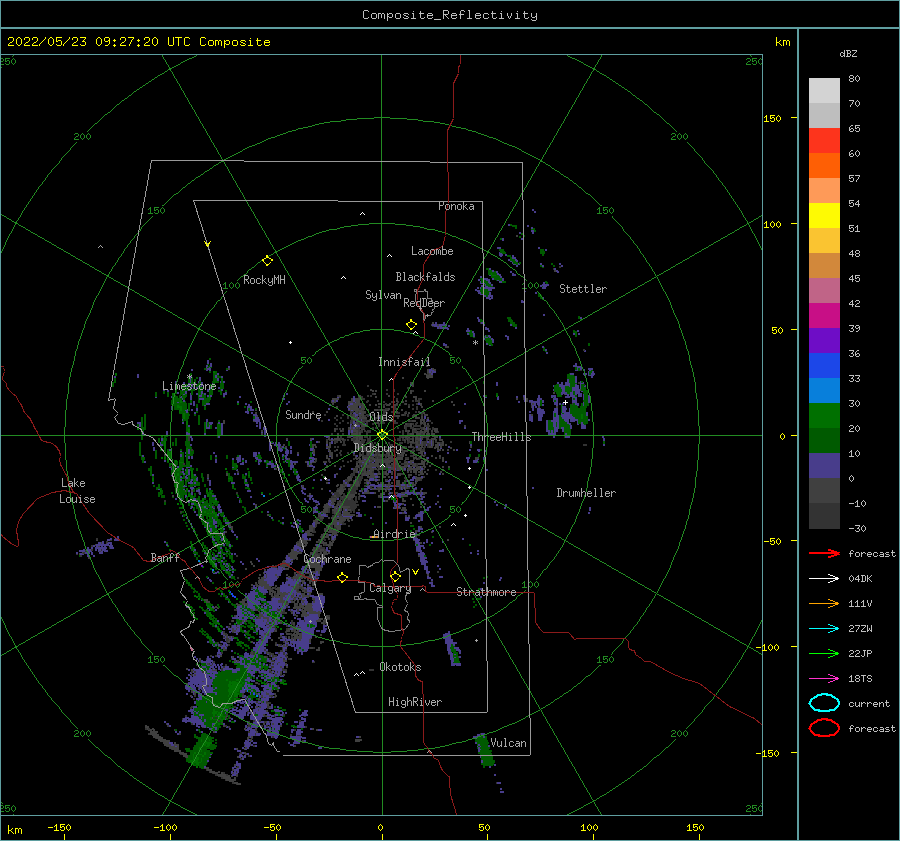Select the magenta 42 dBZ color swatch
This screenshot has width=900, height=841.
[x=824, y=315]
